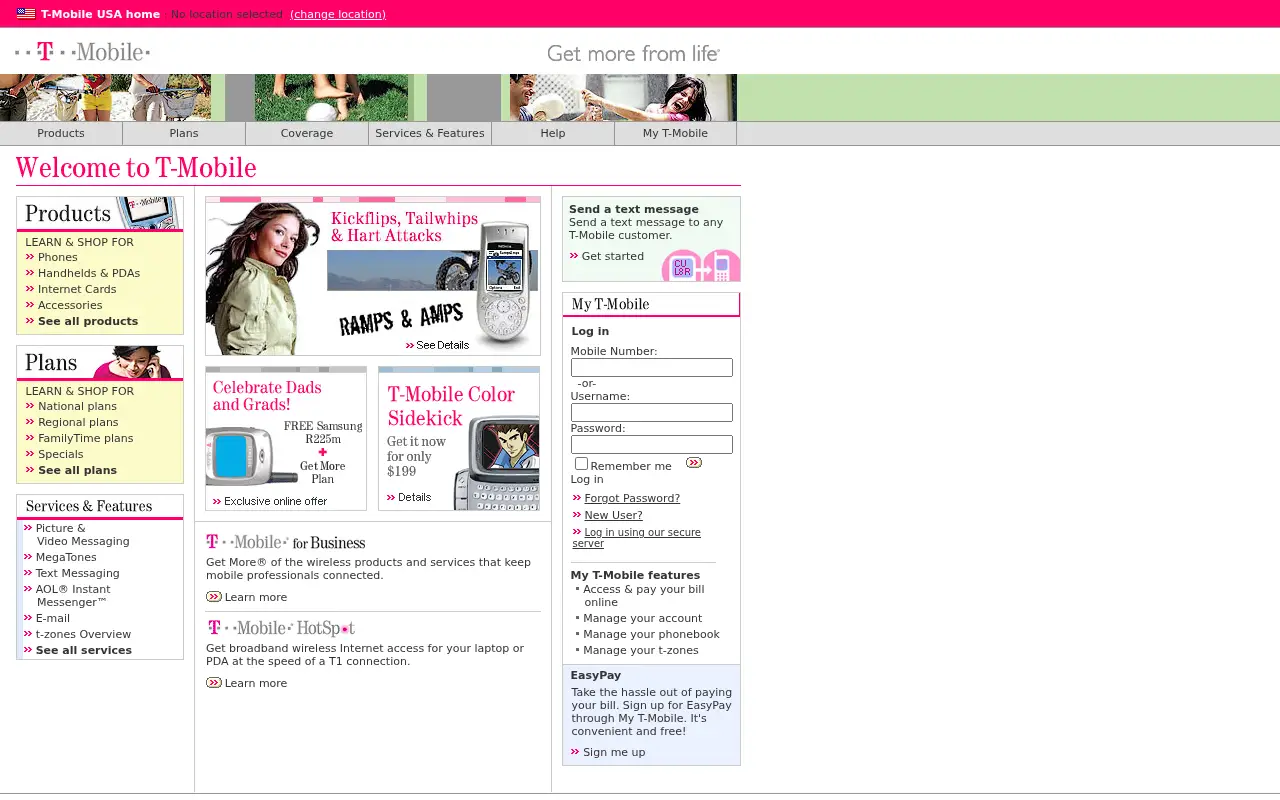Click the Password input field

(x=652, y=445)
